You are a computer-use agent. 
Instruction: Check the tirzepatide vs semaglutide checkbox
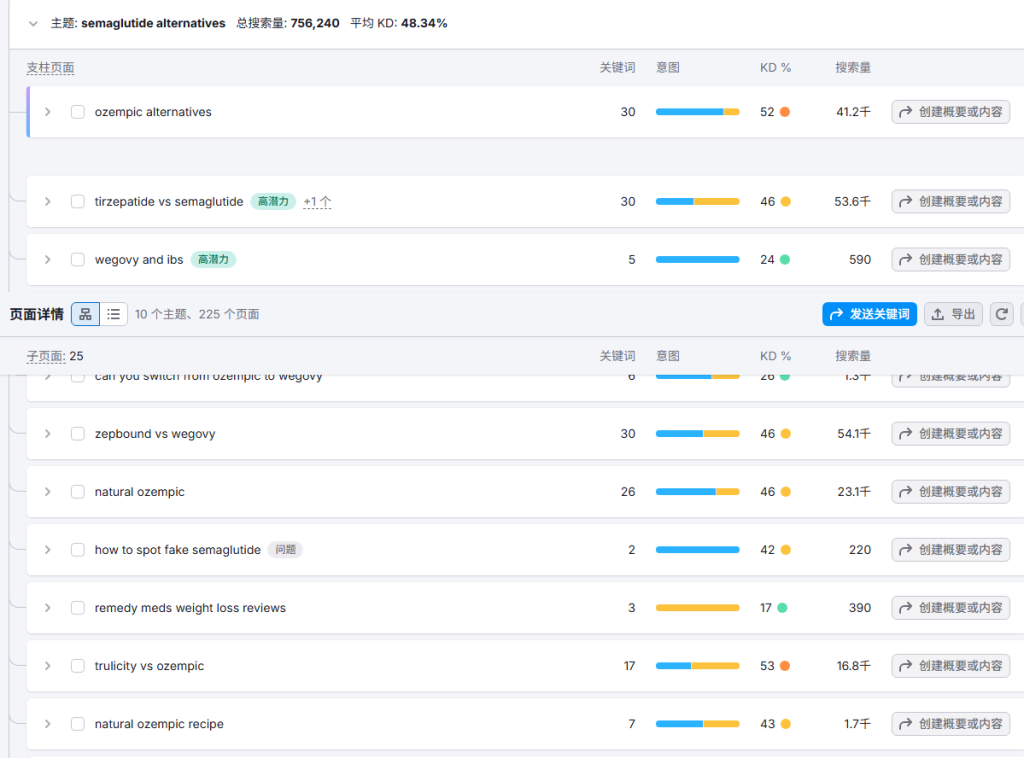78,201
